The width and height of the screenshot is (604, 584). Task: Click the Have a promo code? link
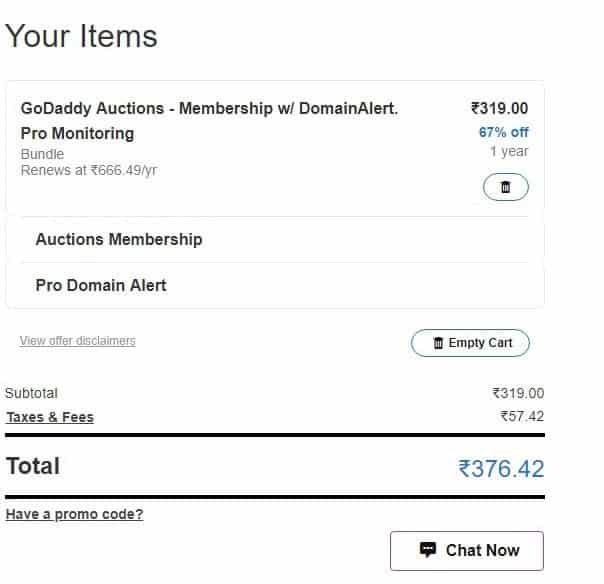(x=74, y=514)
